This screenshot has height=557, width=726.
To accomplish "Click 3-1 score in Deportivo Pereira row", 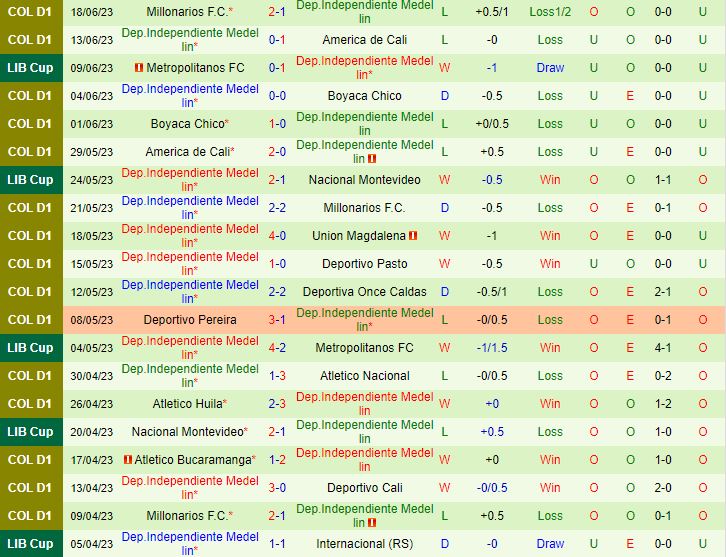I will tap(277, 319).
